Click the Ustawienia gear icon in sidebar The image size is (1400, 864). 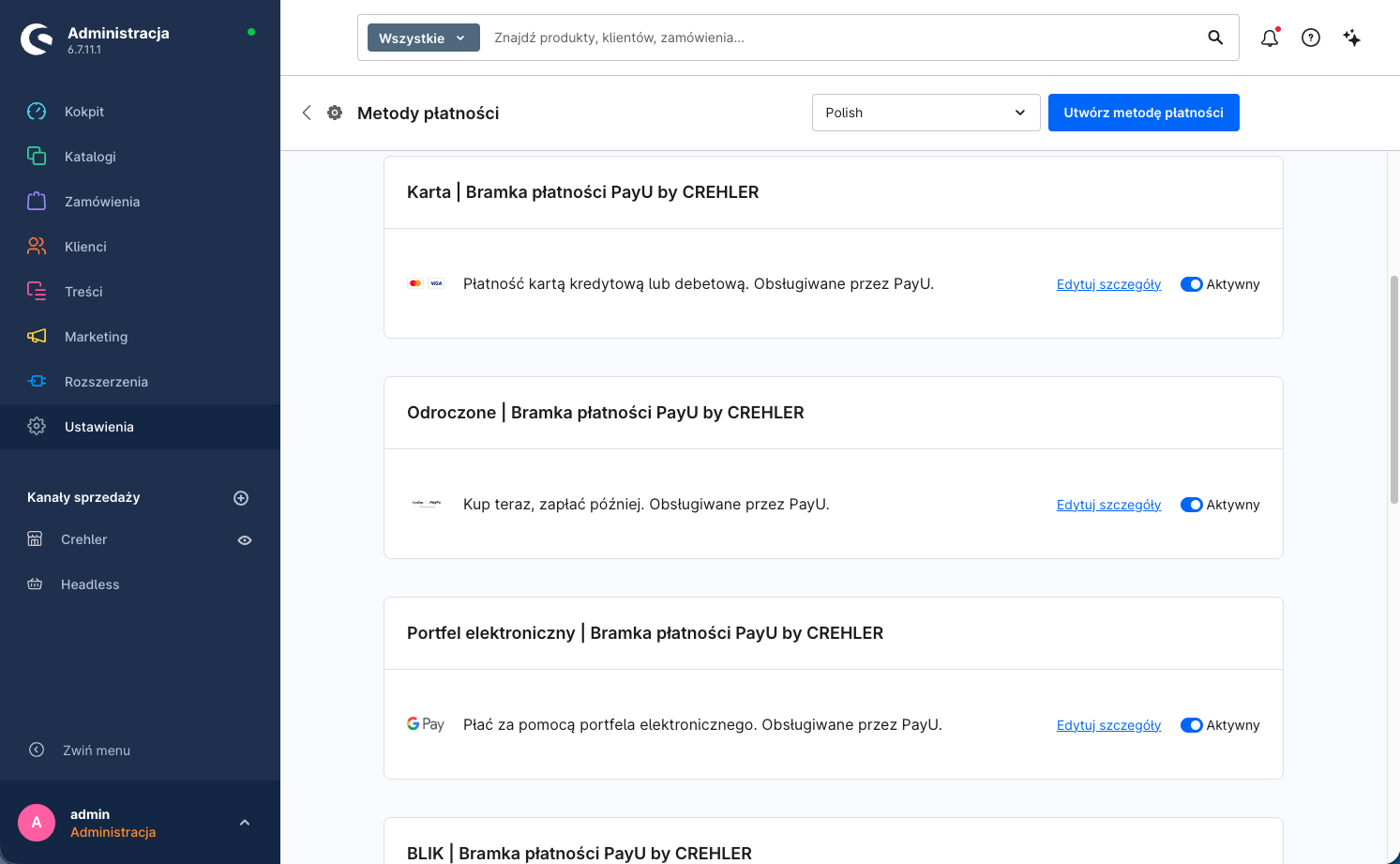(37, 426)
